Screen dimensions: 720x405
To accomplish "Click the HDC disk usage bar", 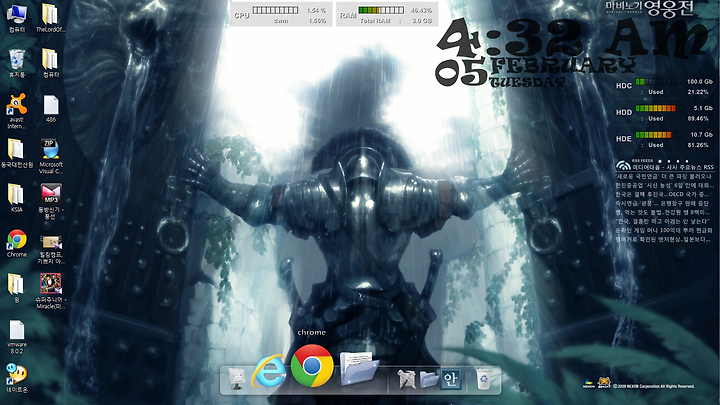I will click(658, 82).
